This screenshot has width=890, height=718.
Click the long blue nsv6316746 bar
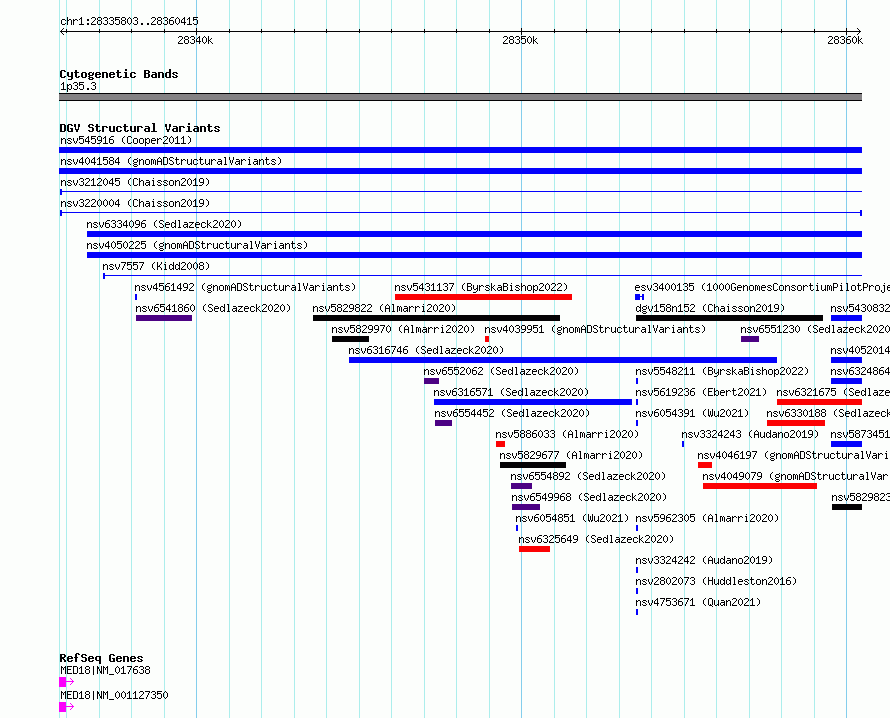[563, 360]
